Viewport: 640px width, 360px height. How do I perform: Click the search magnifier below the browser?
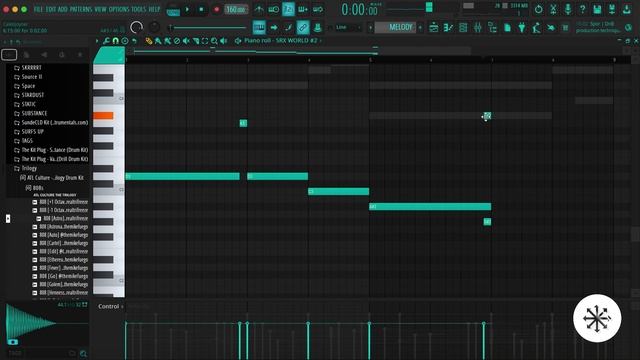pos(83,353)
